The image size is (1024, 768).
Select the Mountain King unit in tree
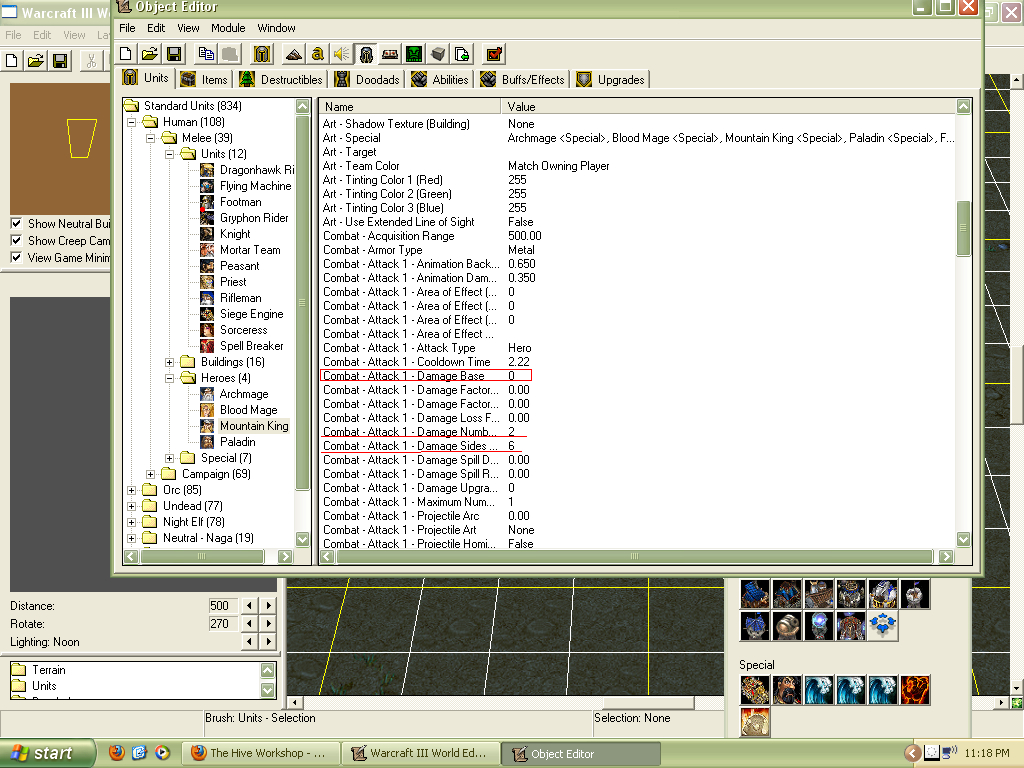[253, 426]
